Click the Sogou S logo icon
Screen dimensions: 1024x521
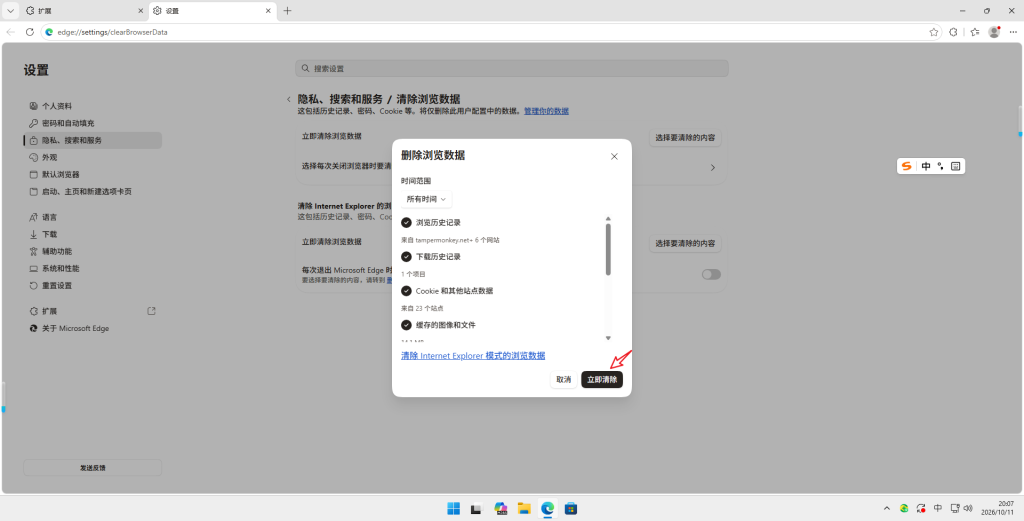click(x=906, y=166)
